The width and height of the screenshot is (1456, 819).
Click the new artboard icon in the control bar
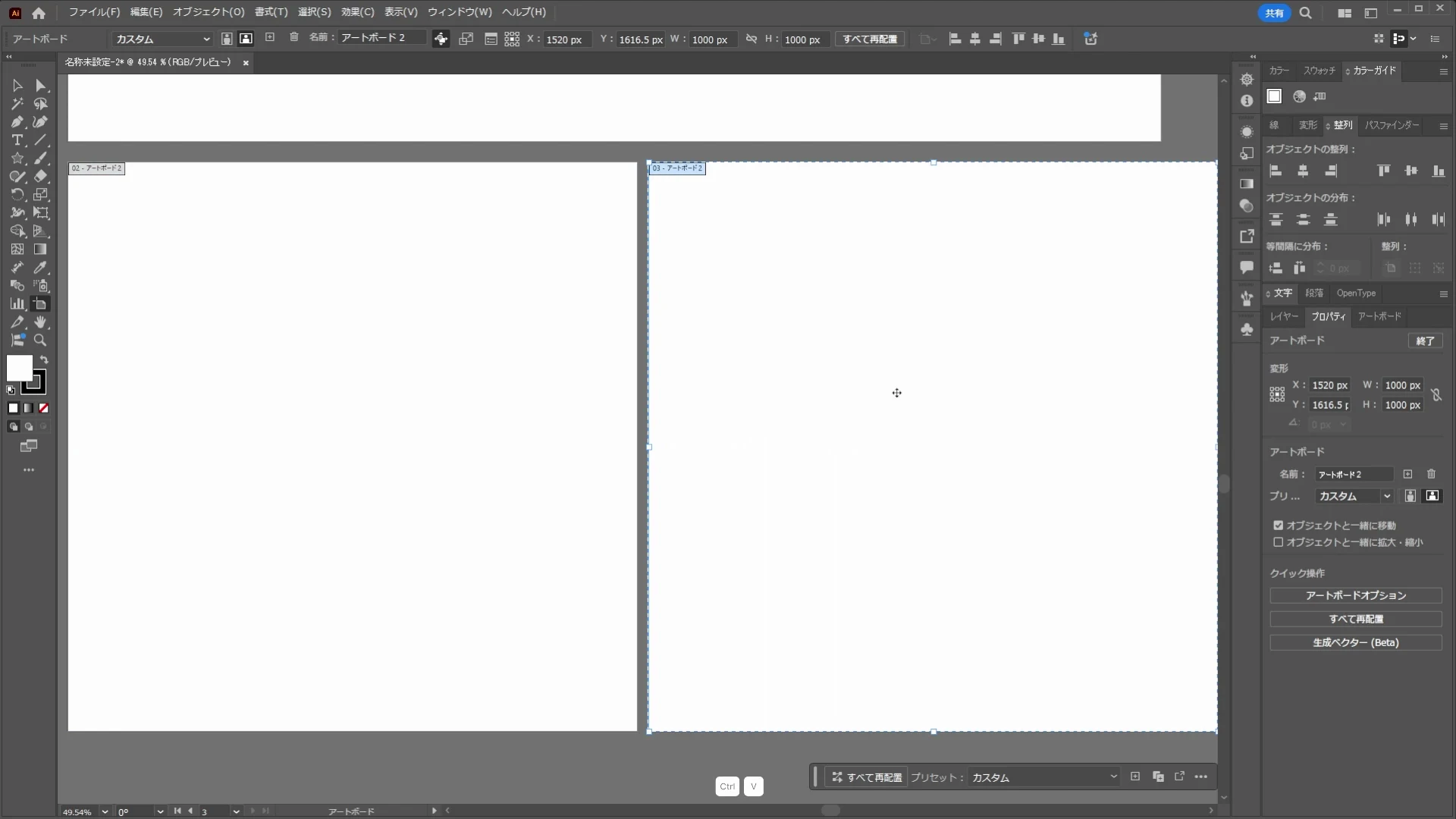269,37
